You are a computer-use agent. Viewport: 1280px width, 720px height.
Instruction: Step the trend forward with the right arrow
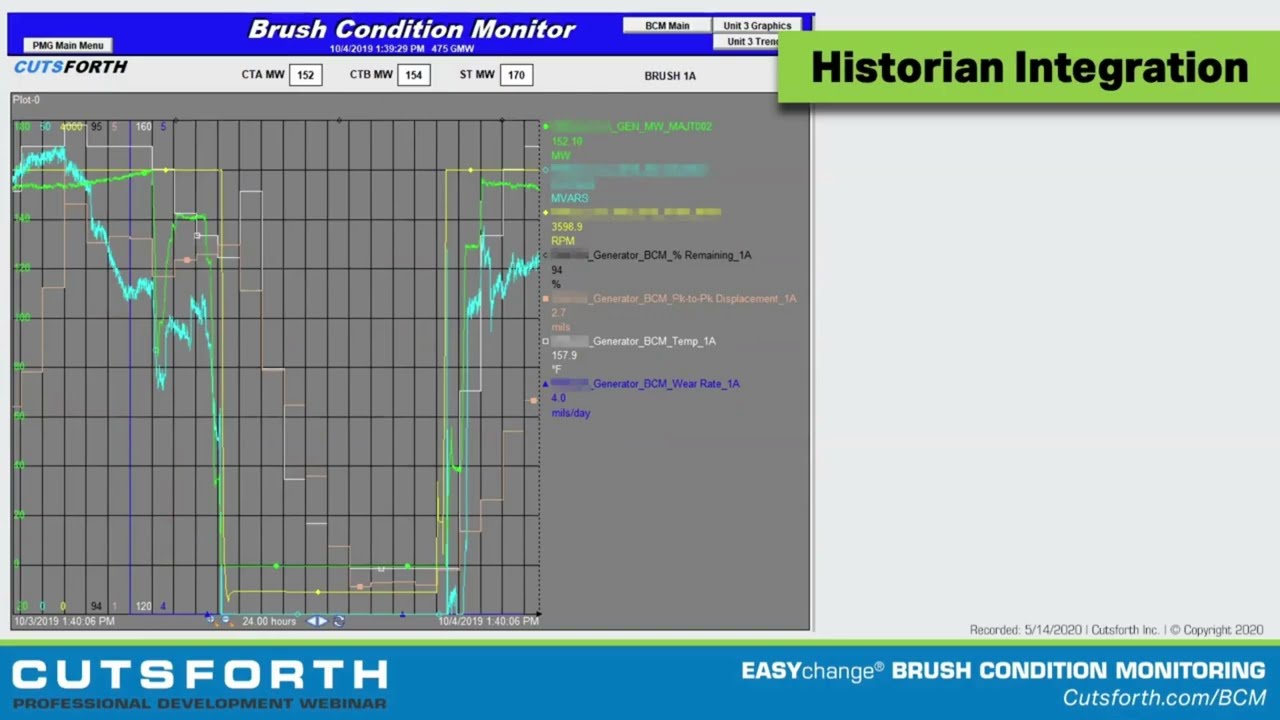click(323, 621)
